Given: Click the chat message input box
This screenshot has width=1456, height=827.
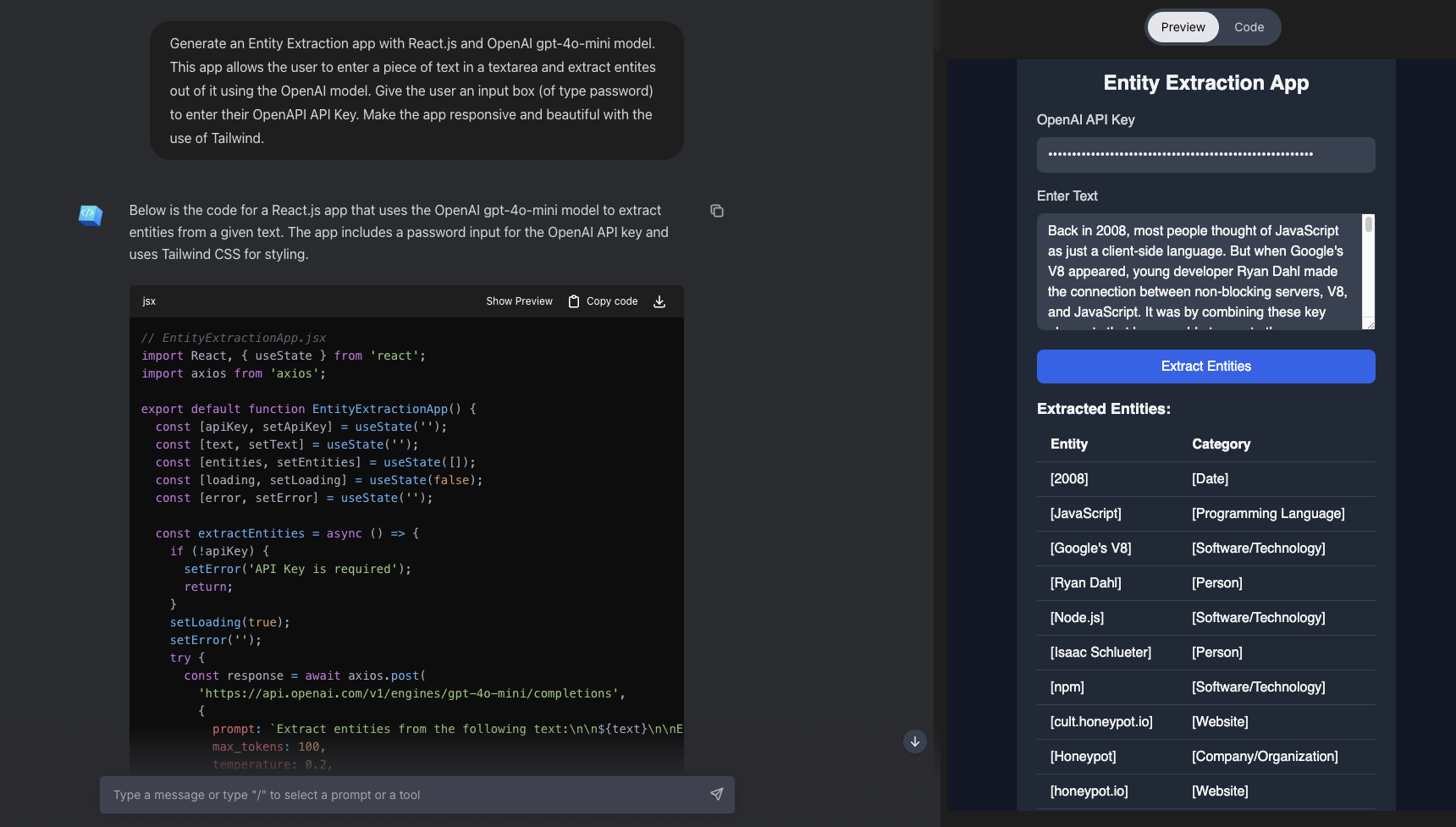Looking at the screenshot, I should coord(381,795).
